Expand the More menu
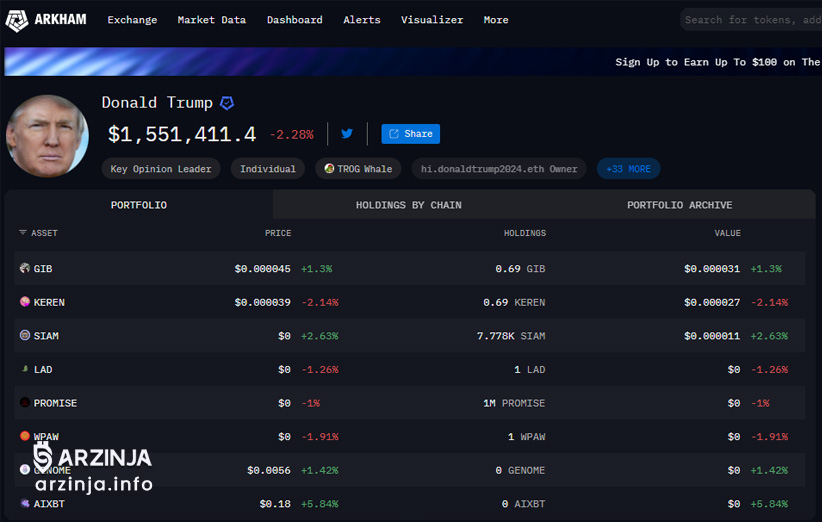 pos(496,20)
